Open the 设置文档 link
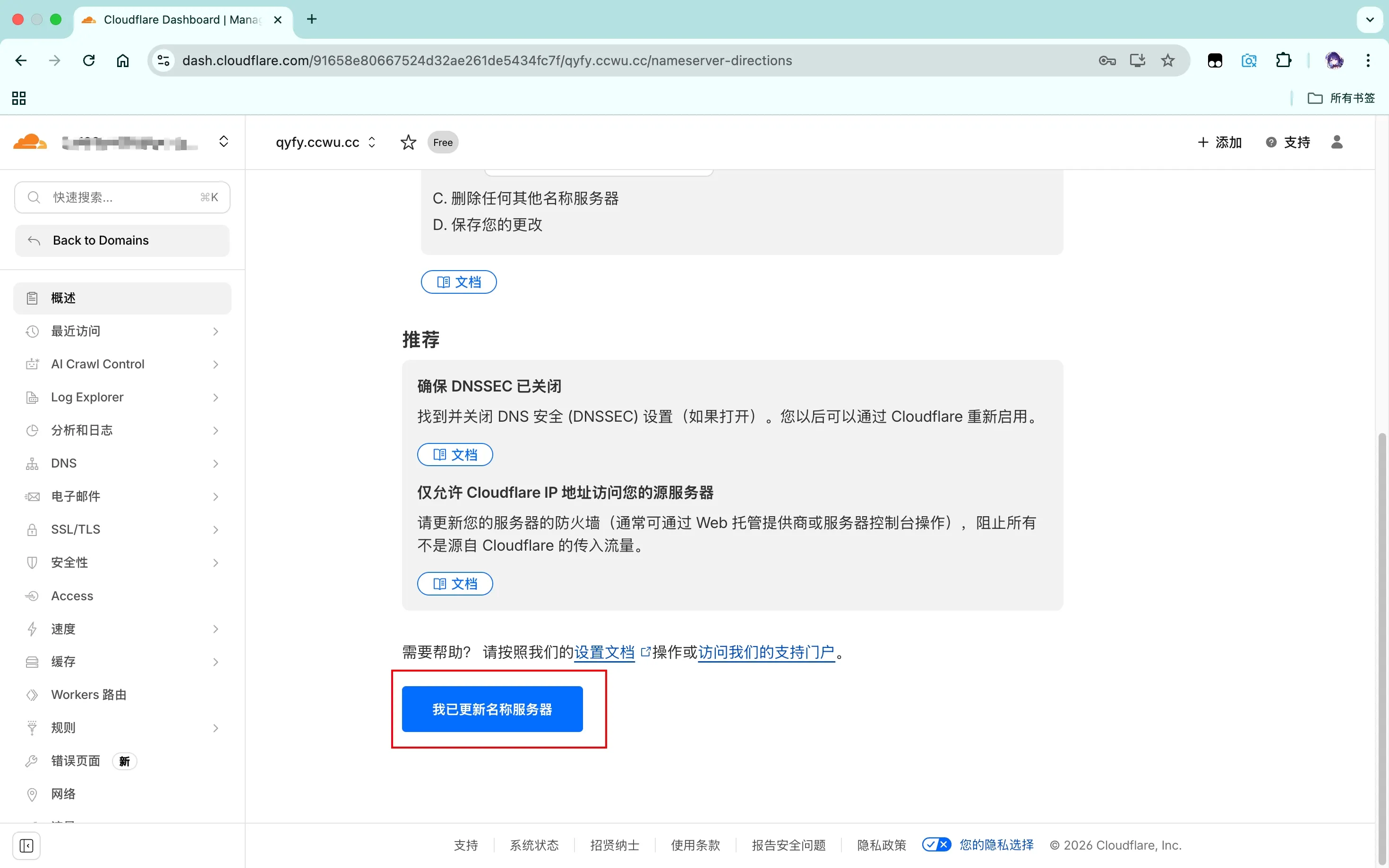 point(604,652)
